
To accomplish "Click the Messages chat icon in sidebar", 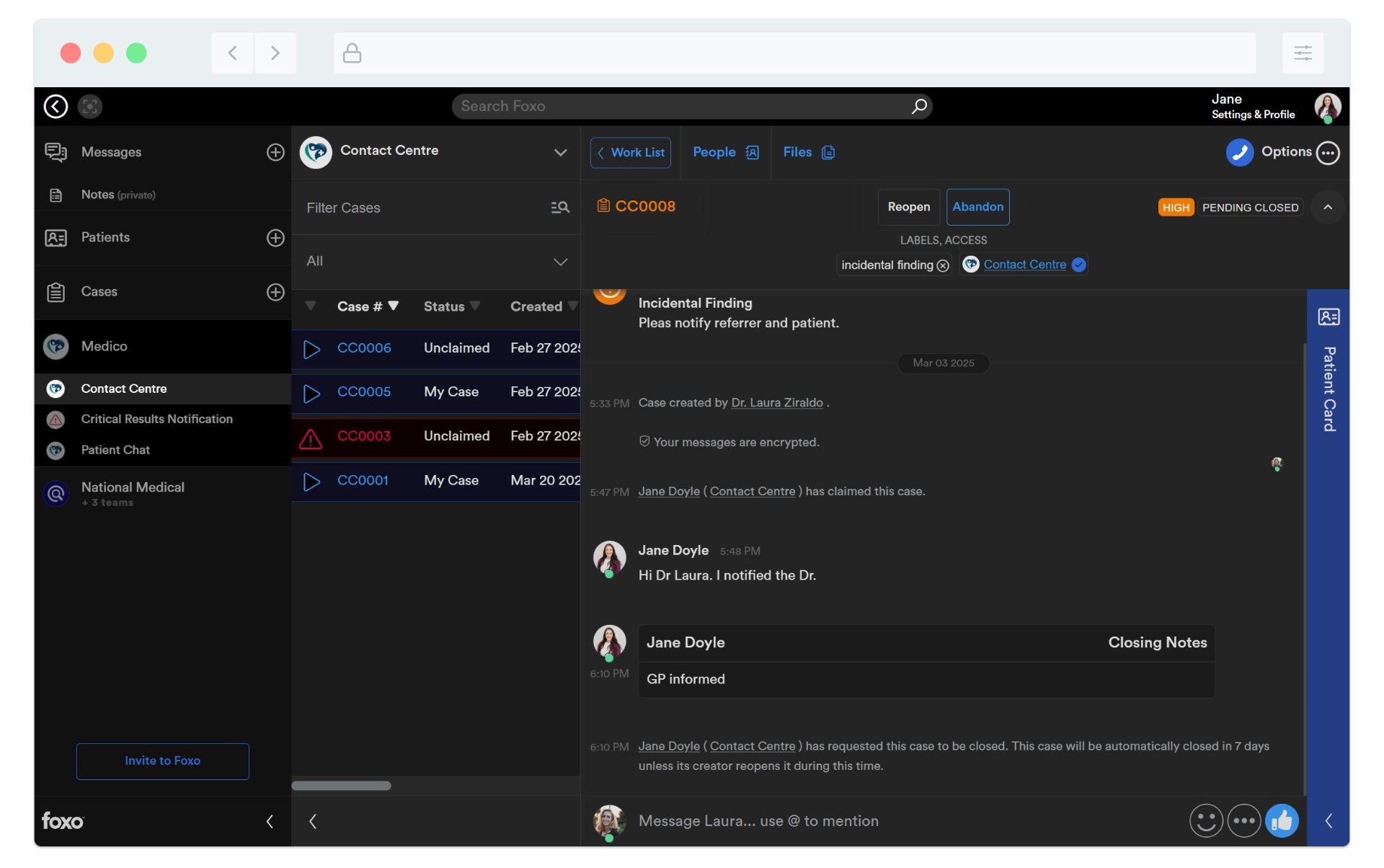I will click(56, 152).
